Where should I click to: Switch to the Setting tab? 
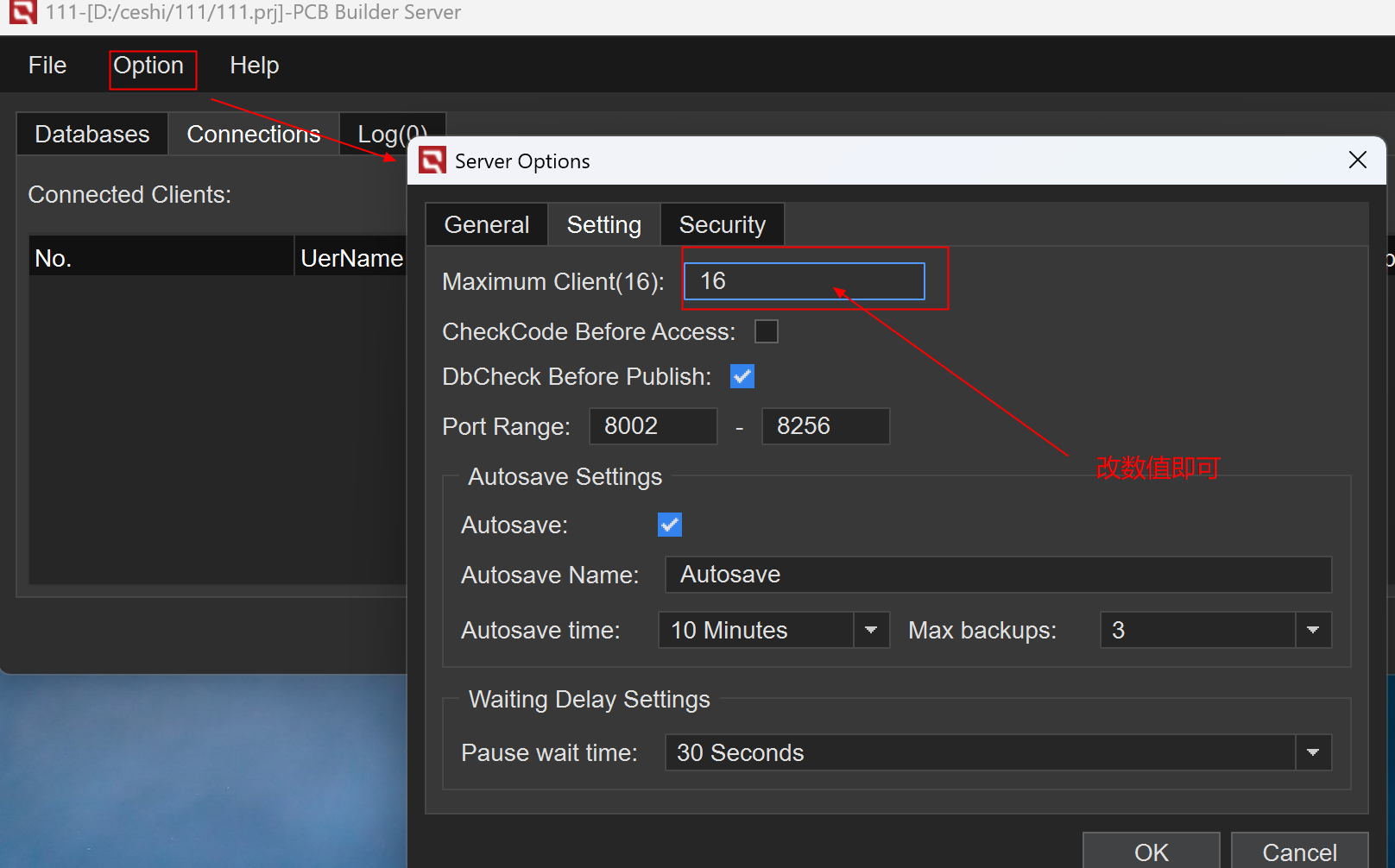click(603, 225)
